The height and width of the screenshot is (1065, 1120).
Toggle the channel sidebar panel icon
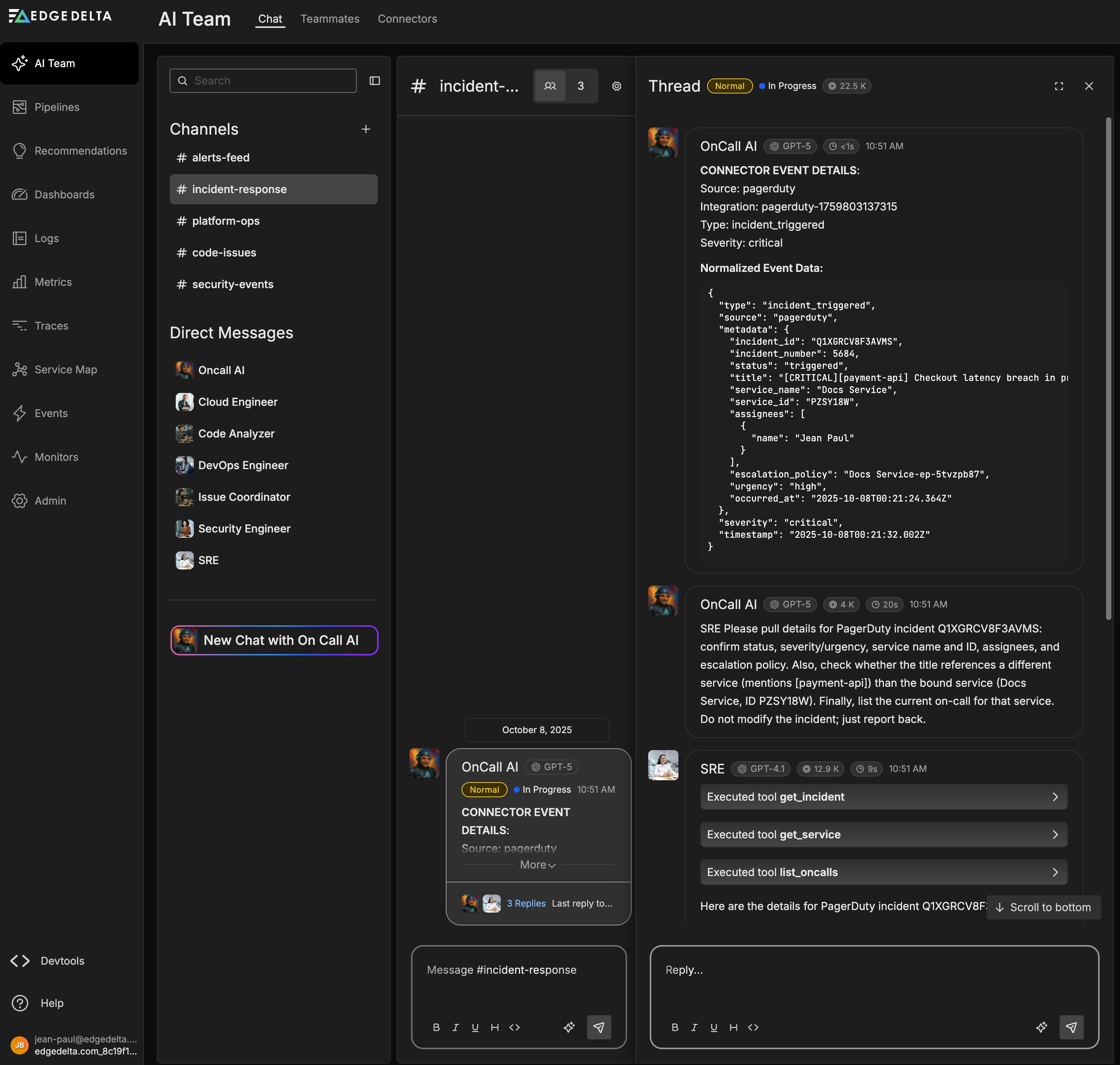(x=375, y=81)
